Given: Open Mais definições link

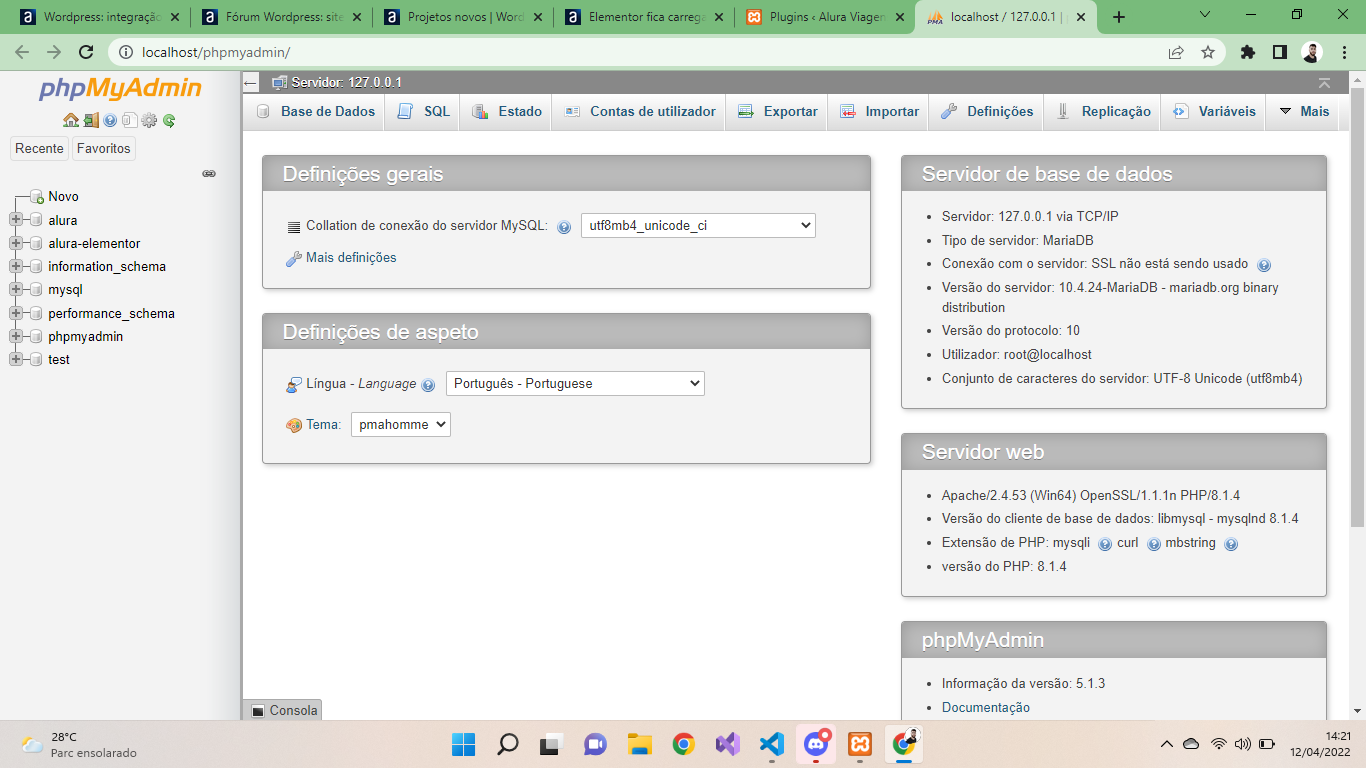Looking at the screenshot, I should point(351,258).
